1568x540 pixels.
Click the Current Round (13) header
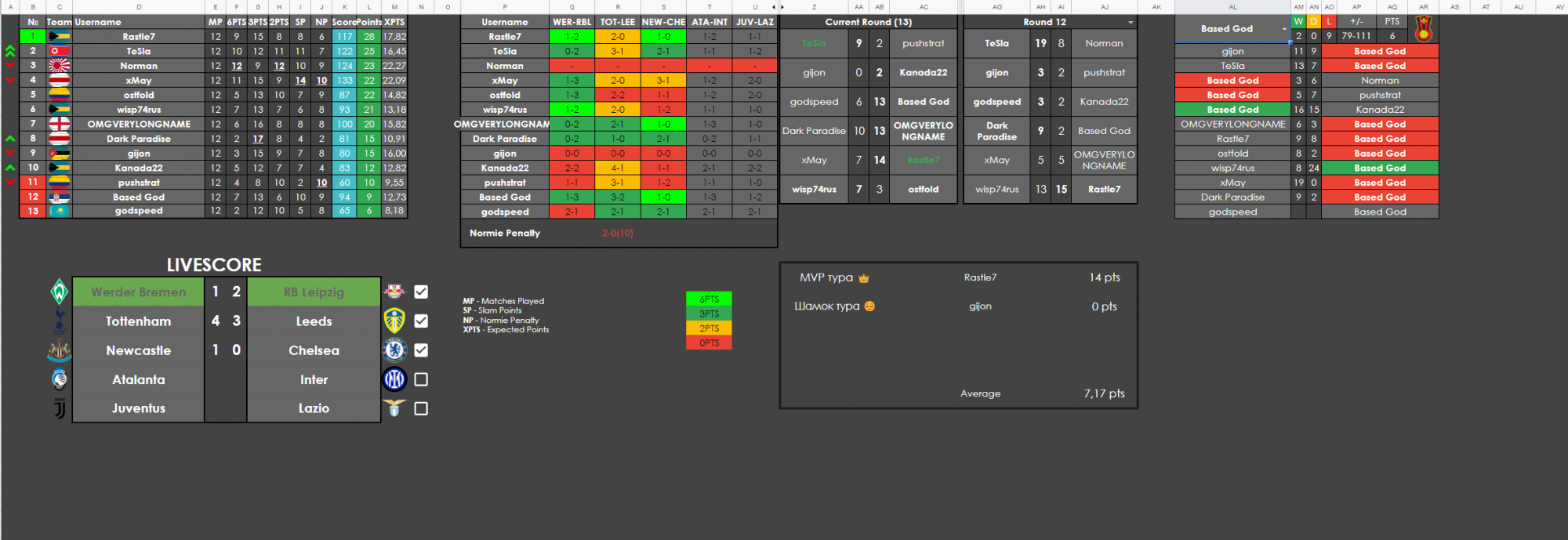(x=868, y=22)
